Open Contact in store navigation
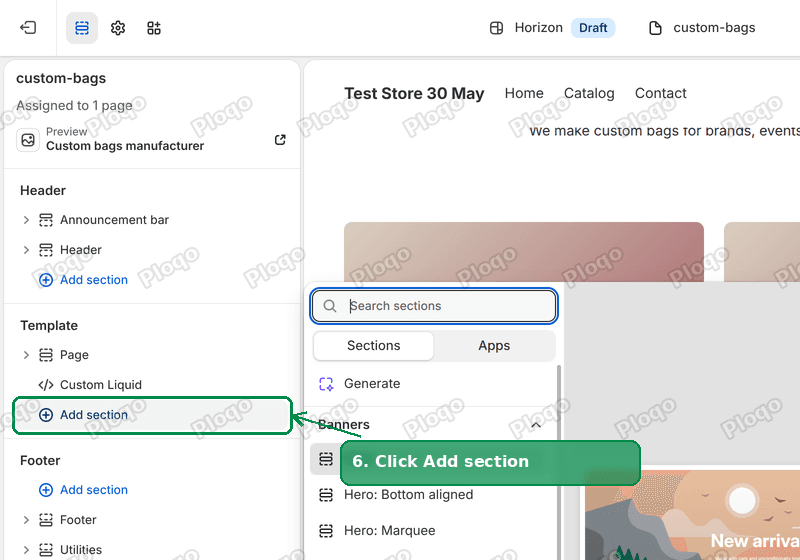Image resolution: width=800 pixels, height=560 pixels. click(x=661, y=93)
